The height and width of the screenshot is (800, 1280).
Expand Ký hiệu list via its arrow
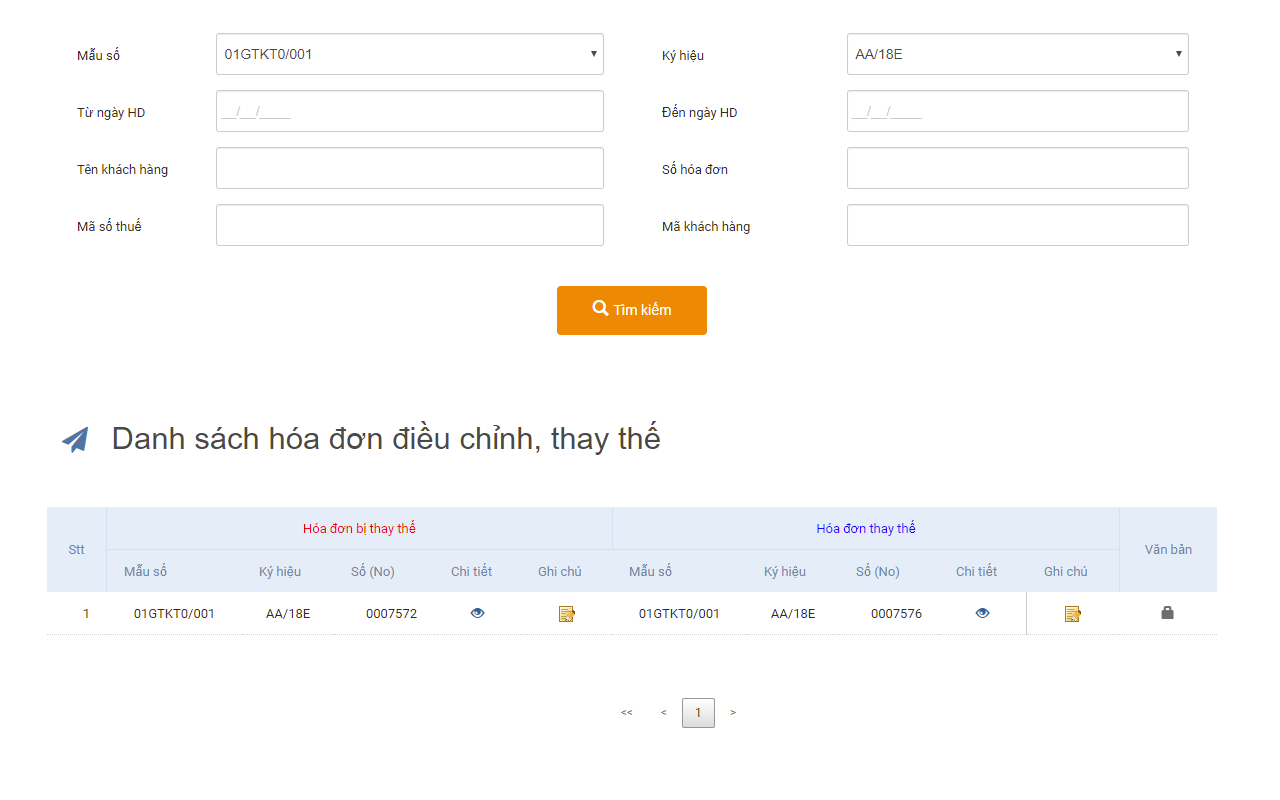pos(1178,54)
